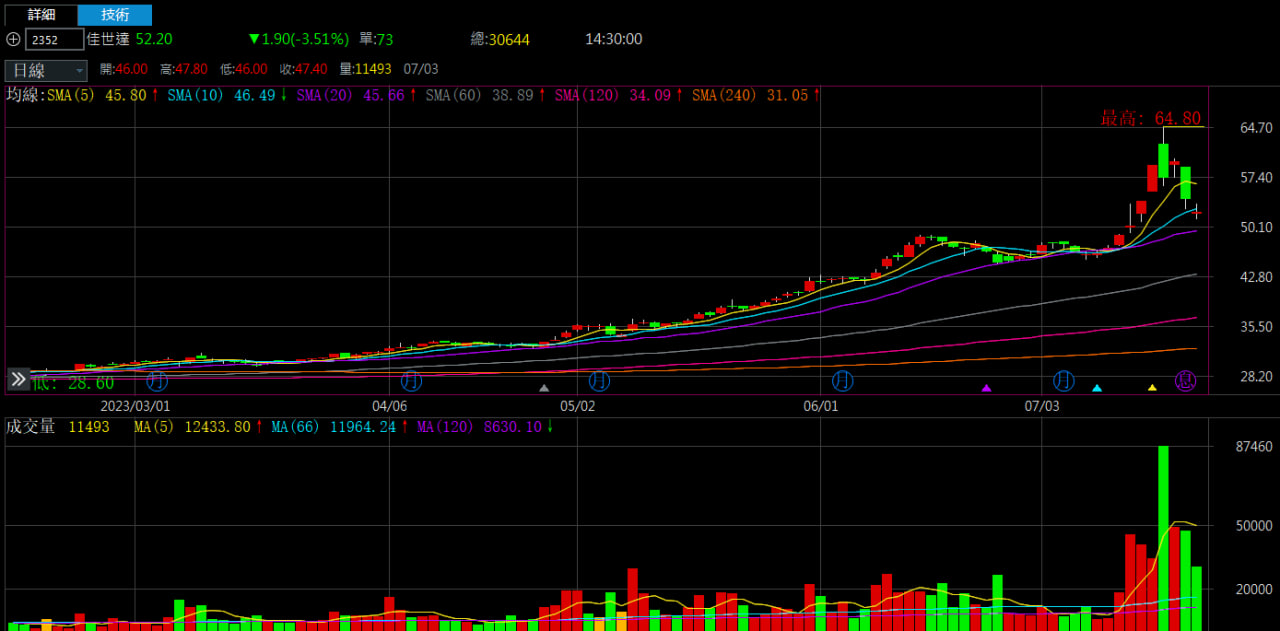Click the gray triangle marker on date axis

[544, 388]
